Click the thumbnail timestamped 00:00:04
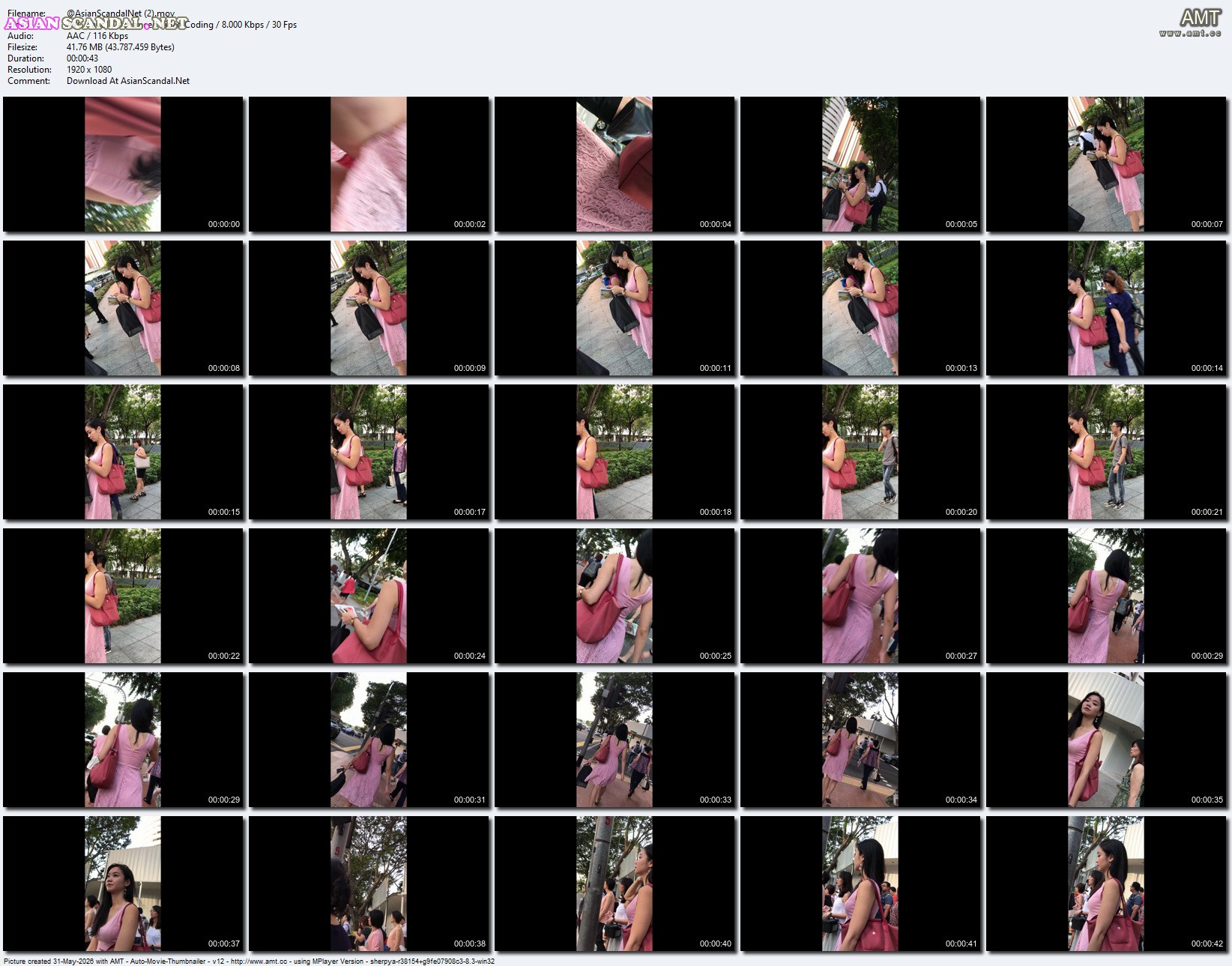 615,164
